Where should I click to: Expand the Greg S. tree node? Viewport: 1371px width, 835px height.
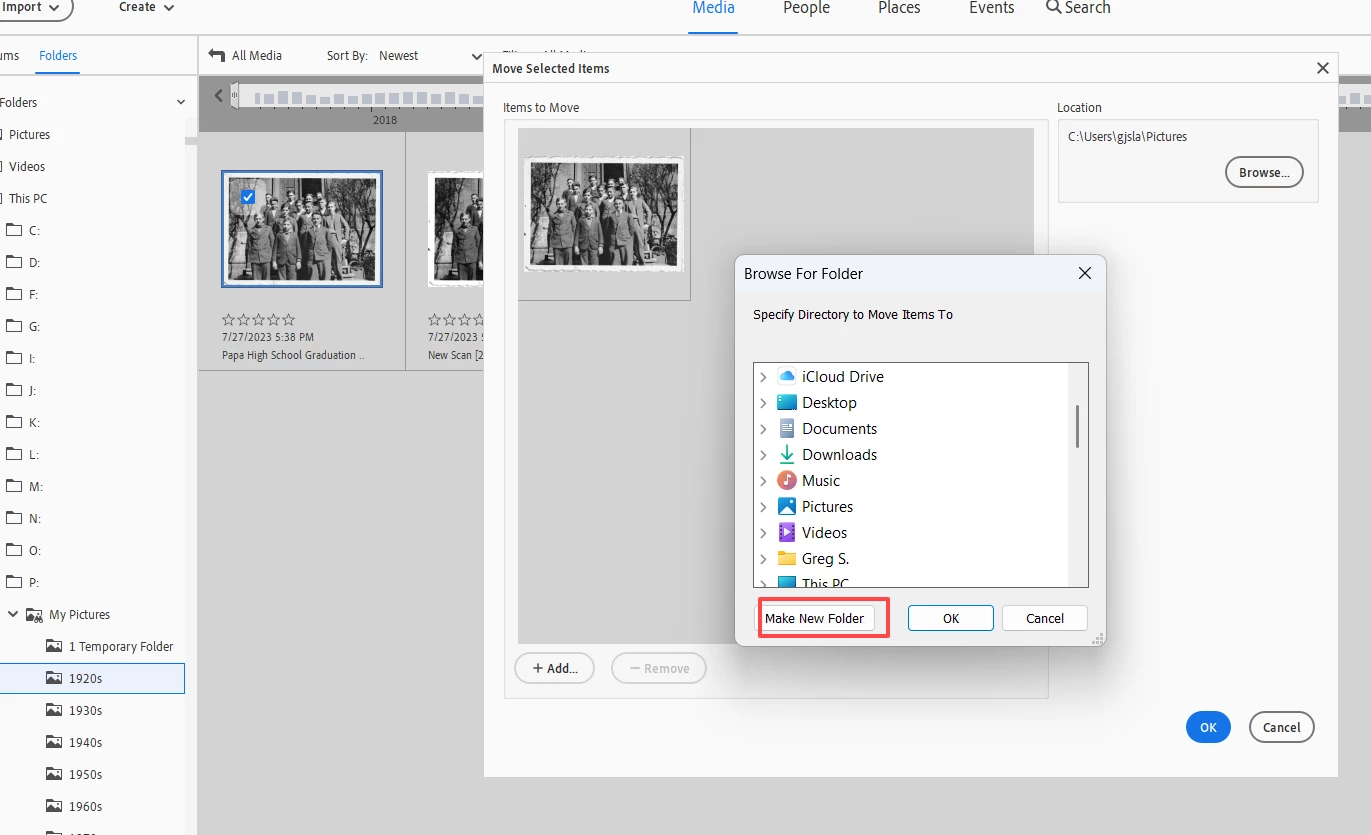click(763, 559)
